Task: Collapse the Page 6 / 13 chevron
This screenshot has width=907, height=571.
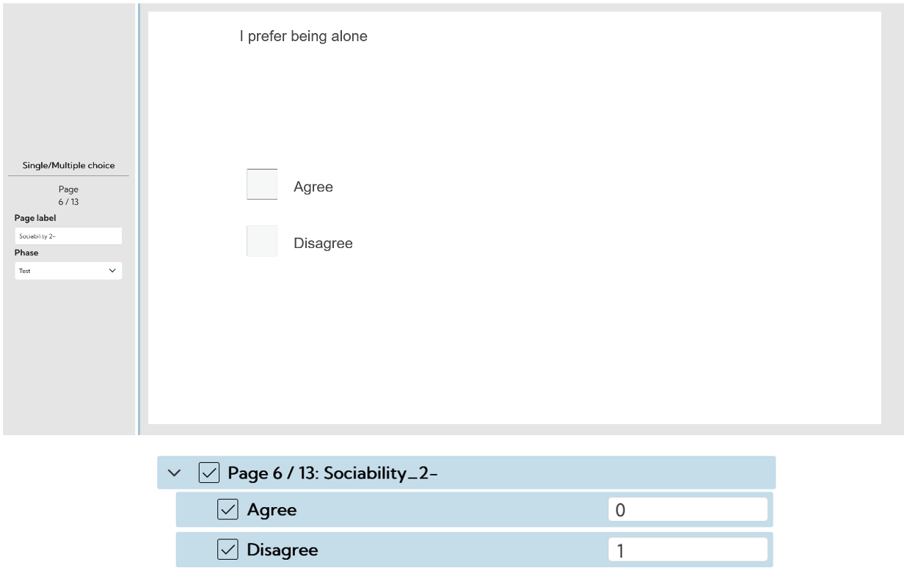Action: pos(175,473)
